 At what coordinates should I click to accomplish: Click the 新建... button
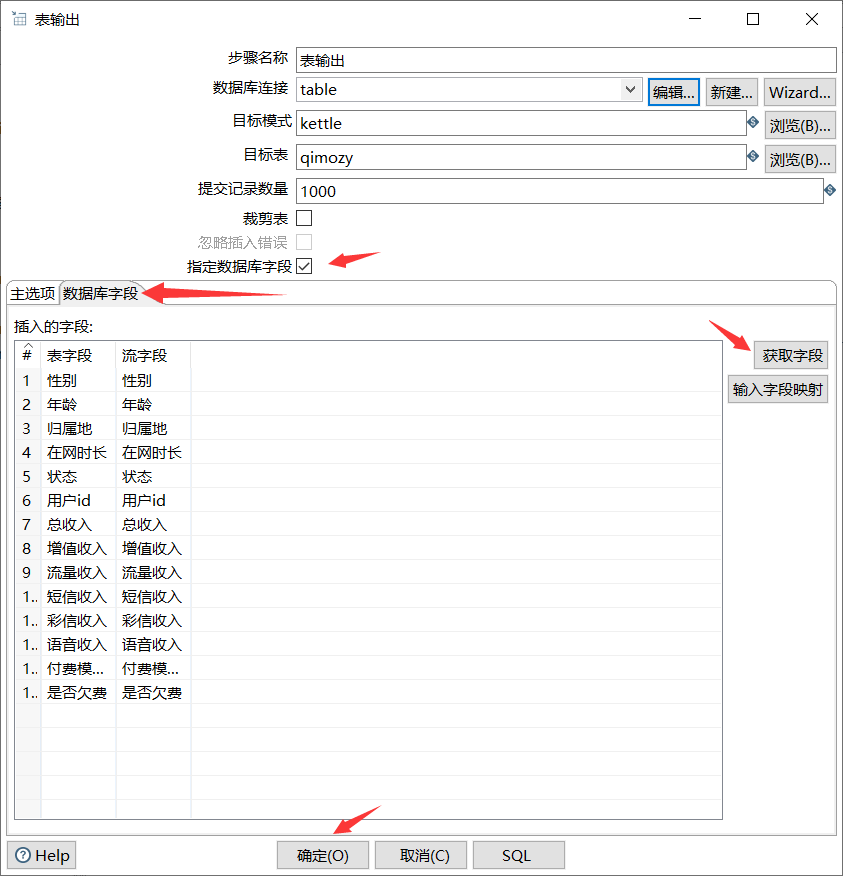(732, 92)
